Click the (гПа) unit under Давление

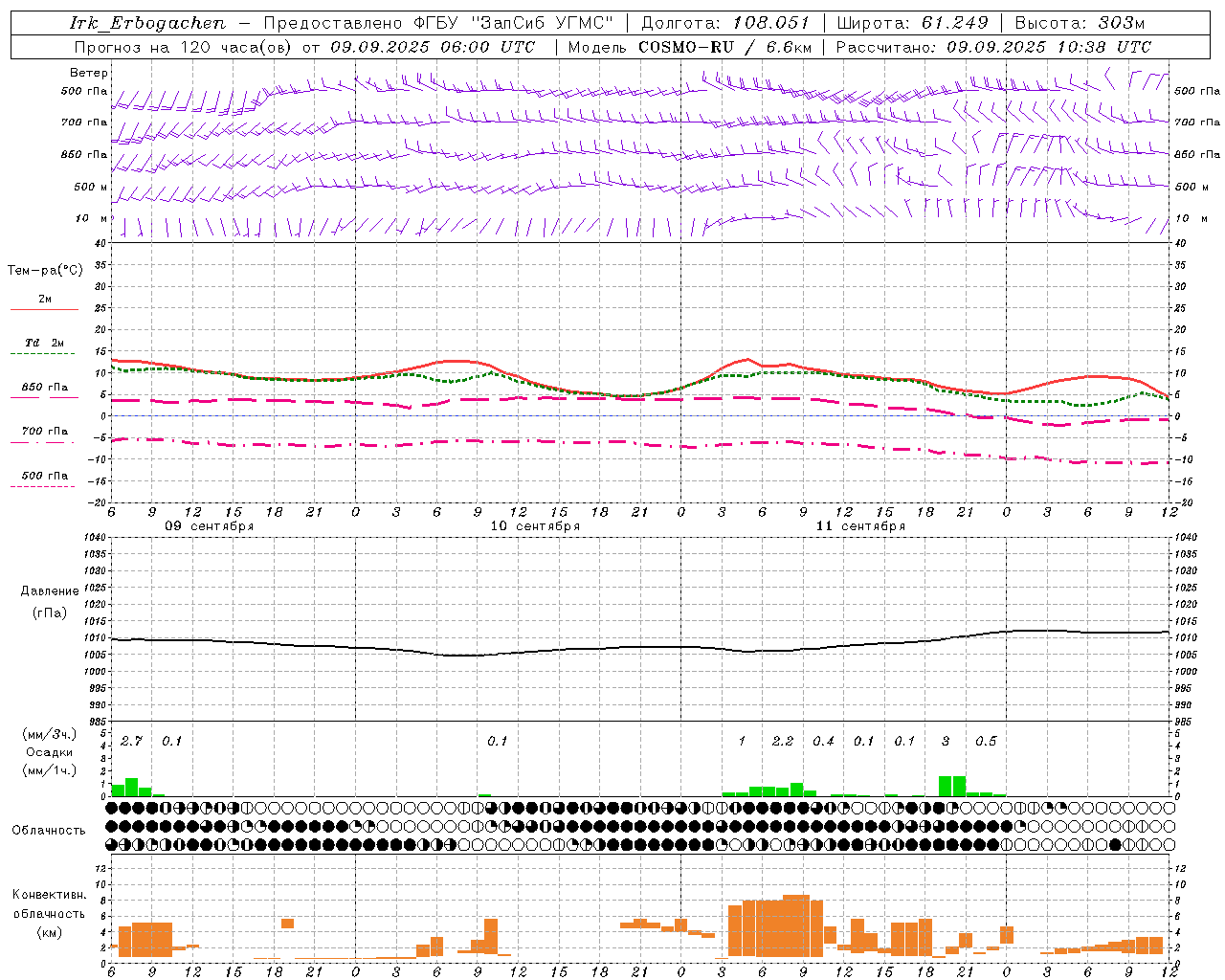pyautogui.click(x=50, y=613)
